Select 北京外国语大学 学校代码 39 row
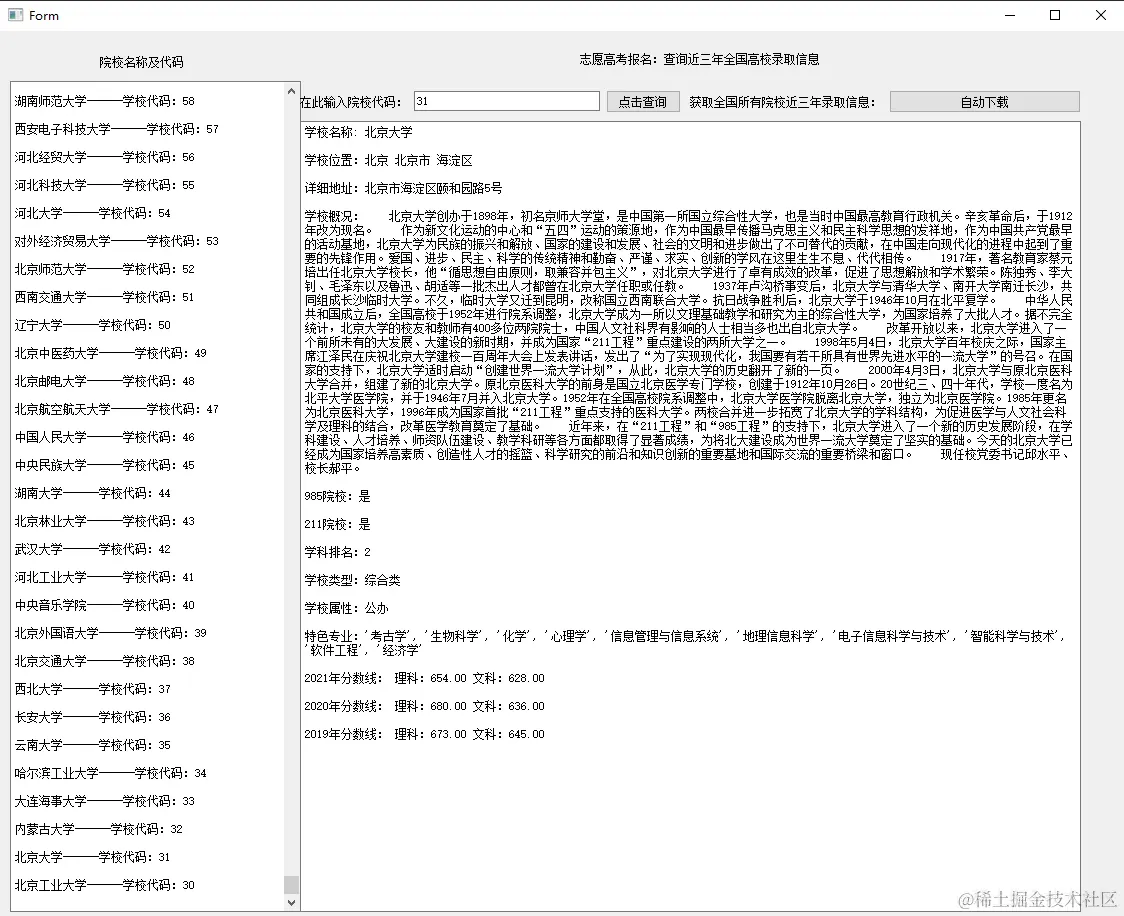The width and height of the screenshot is (1124, 916). 110,632
